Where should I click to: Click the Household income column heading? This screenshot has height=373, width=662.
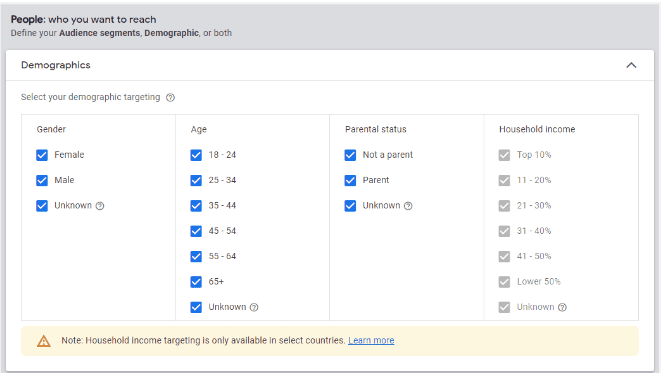tap(537, 129)
